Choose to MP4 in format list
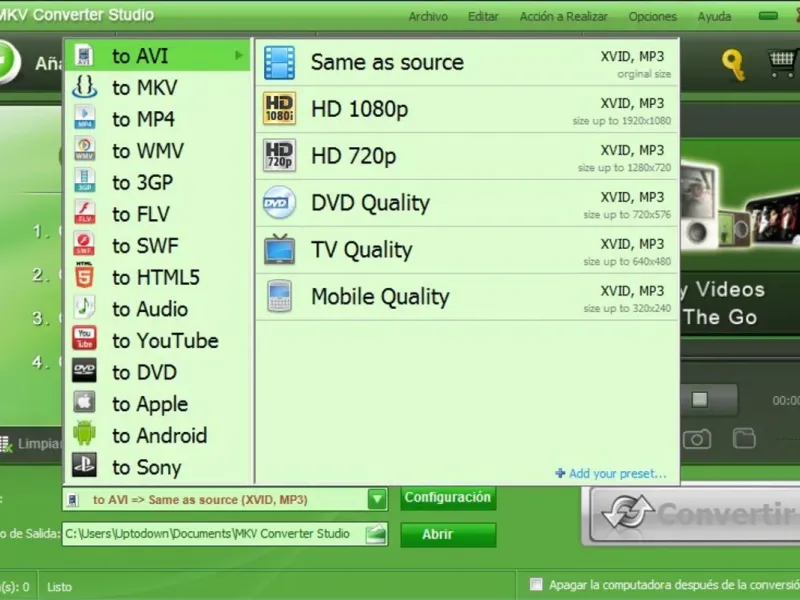 [x=158, y=119]
